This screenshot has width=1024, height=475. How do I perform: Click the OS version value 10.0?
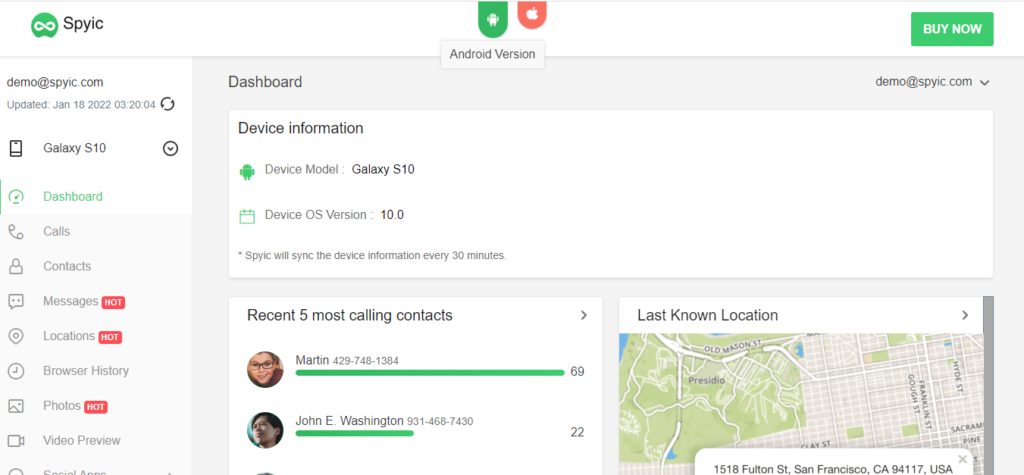[x=392, y=215]
